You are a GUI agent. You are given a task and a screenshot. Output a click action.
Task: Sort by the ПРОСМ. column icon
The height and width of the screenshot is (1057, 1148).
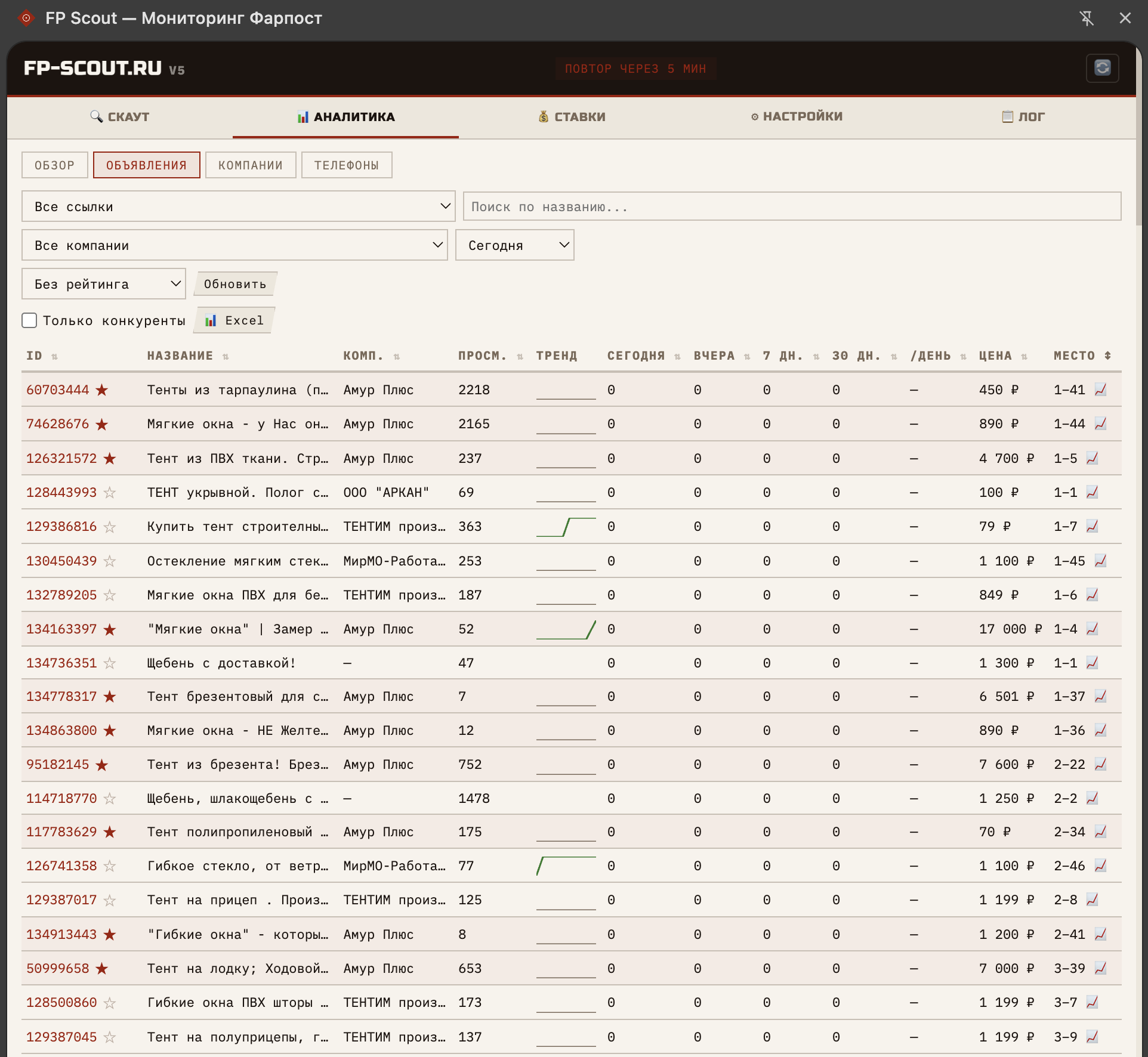520,356
